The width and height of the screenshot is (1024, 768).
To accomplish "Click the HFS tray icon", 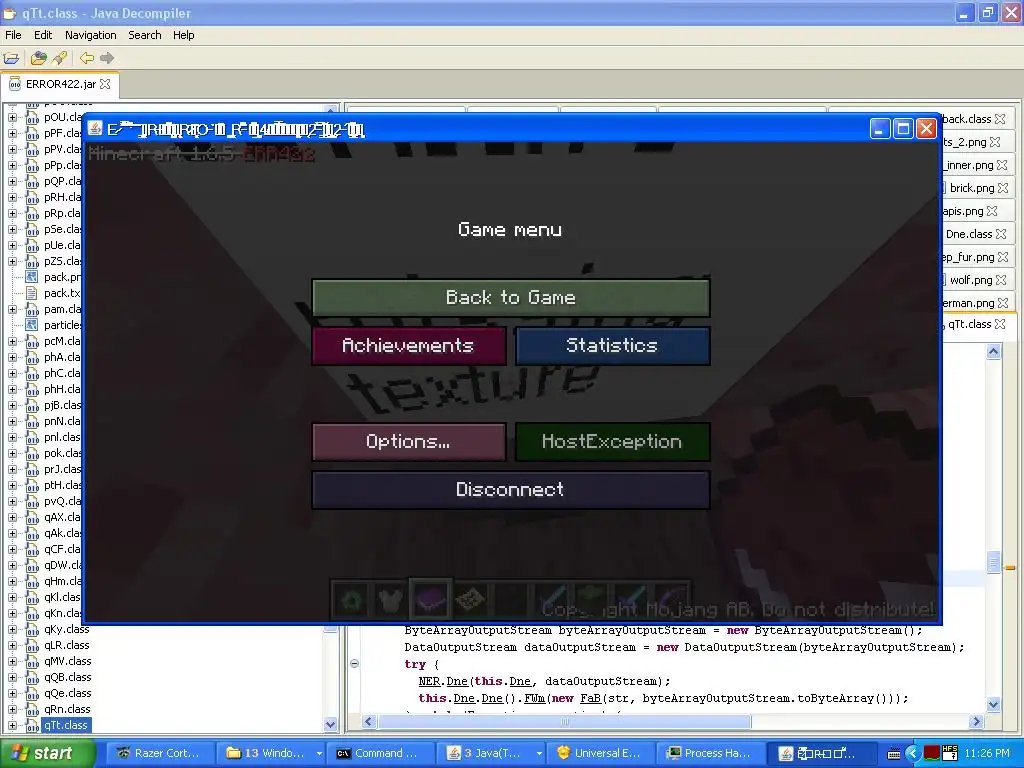I will pyautogui.click(x=950, y=753).
